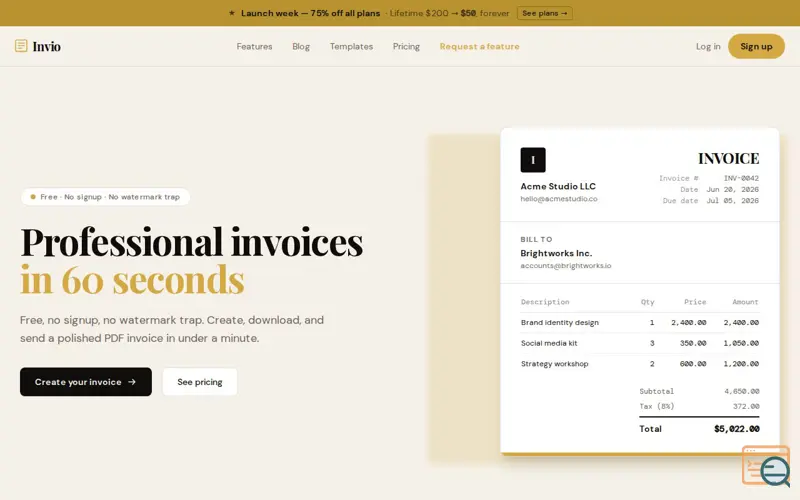Click the Description column header

[545, 302]
